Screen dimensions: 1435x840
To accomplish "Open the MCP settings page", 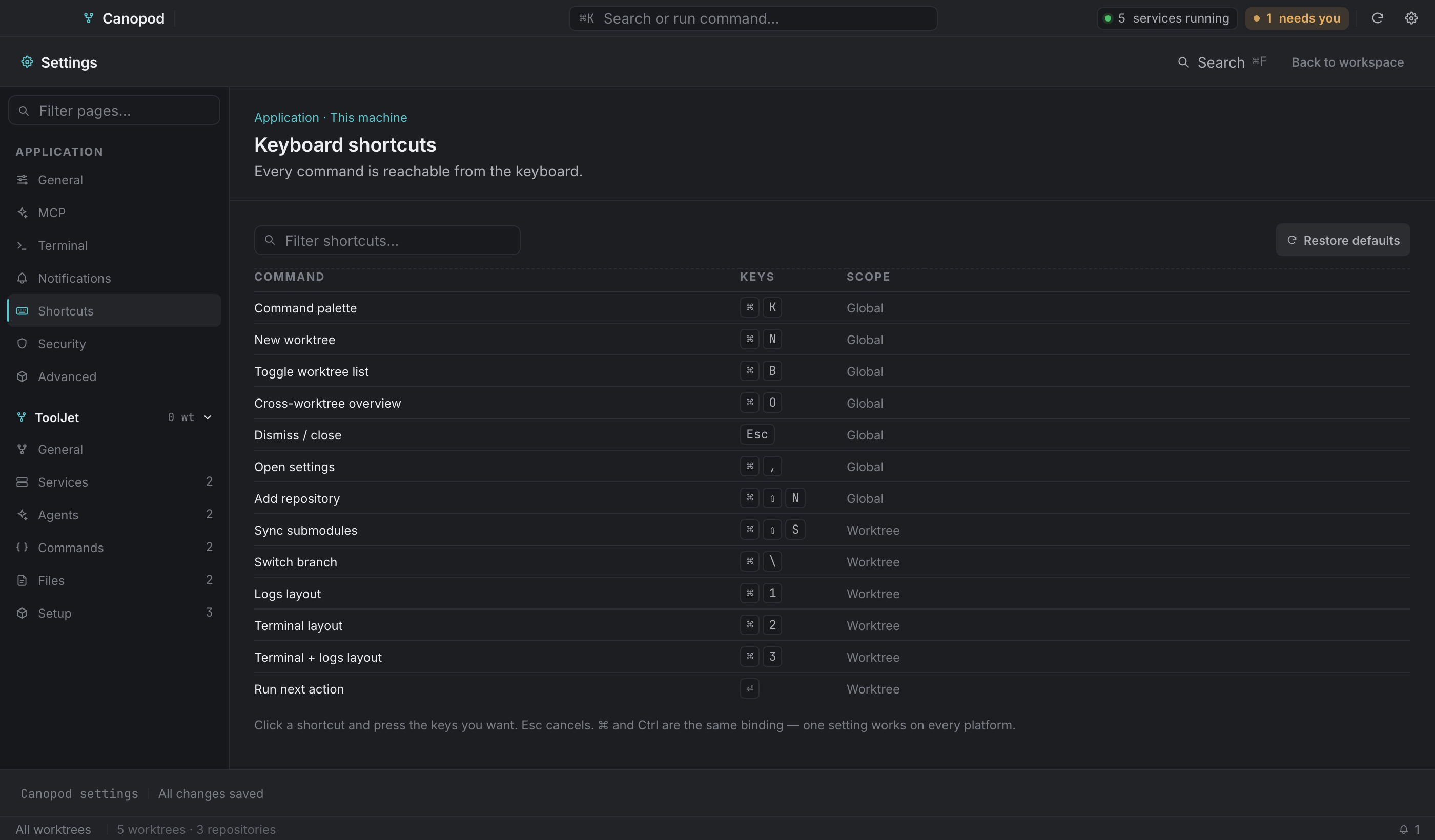I will 114,212.
